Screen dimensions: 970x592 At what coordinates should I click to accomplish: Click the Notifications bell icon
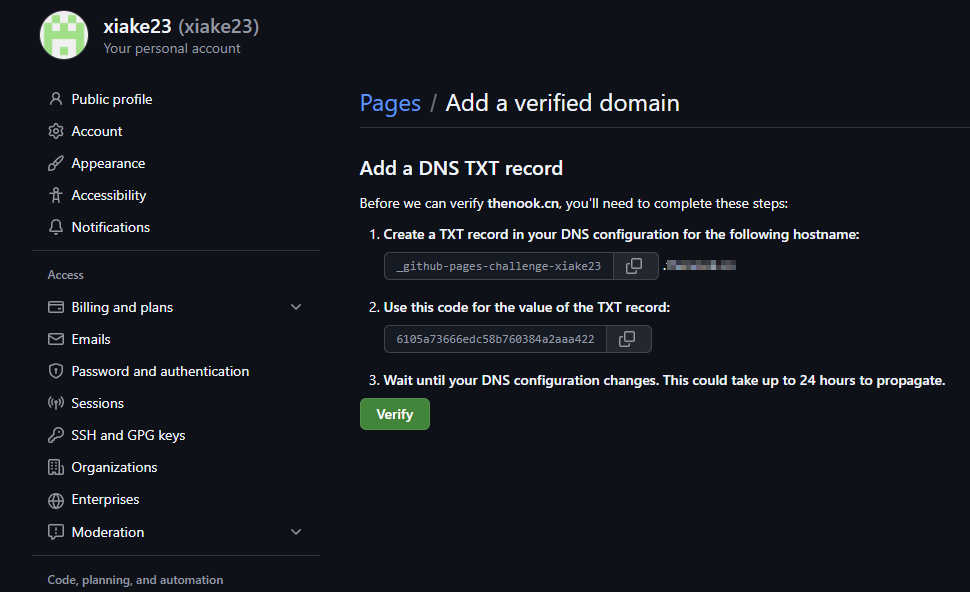(x=56, y=227)
